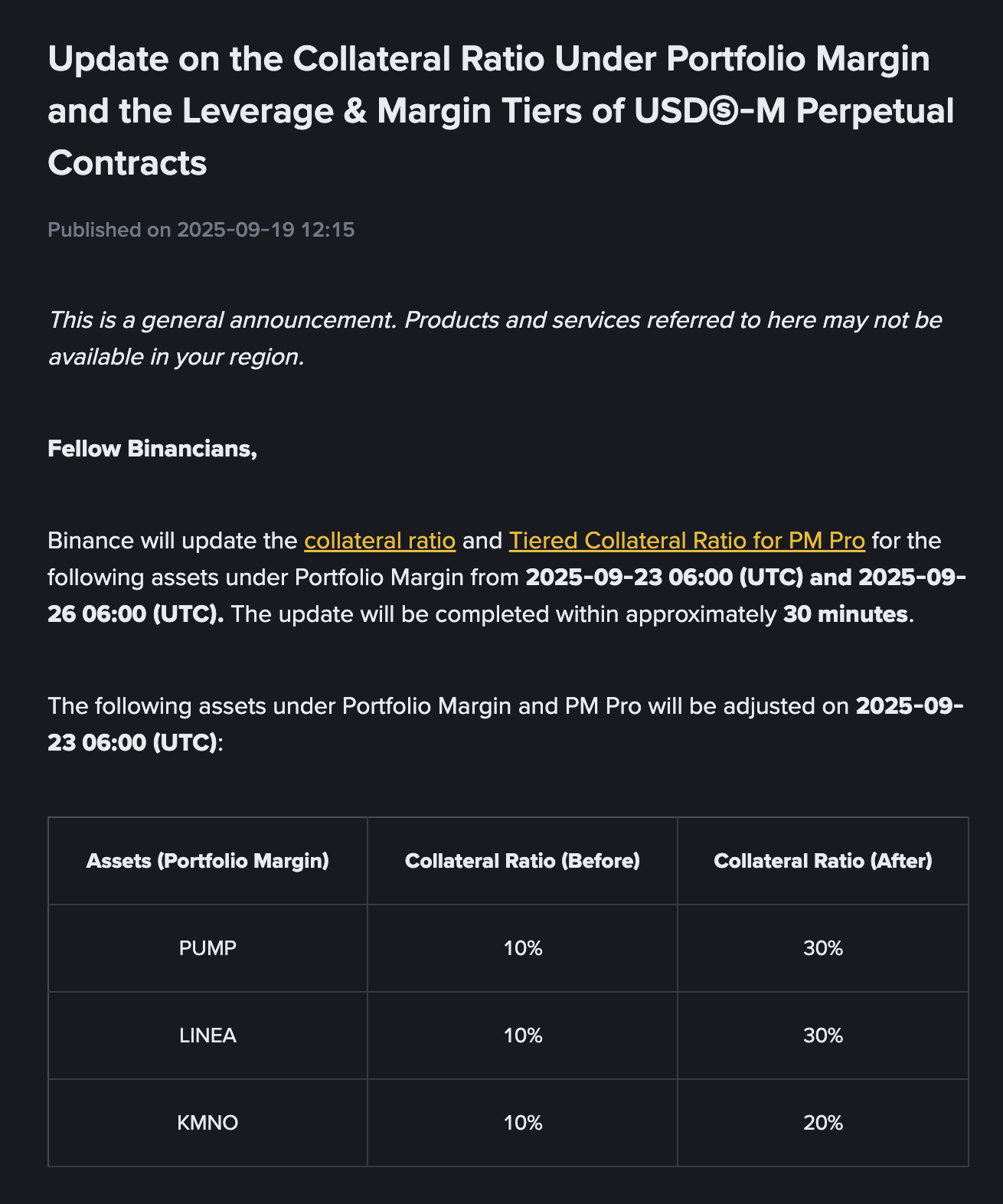Click the Published on 2025-09-19 timestamp

pyautogui.click(x=201, y=230)
